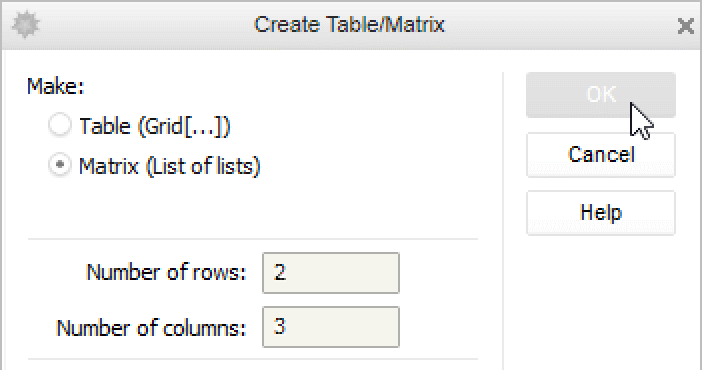Choose the Matrix (List of lists) radio button
The image size is (704, 372).
tap(60, 165)
